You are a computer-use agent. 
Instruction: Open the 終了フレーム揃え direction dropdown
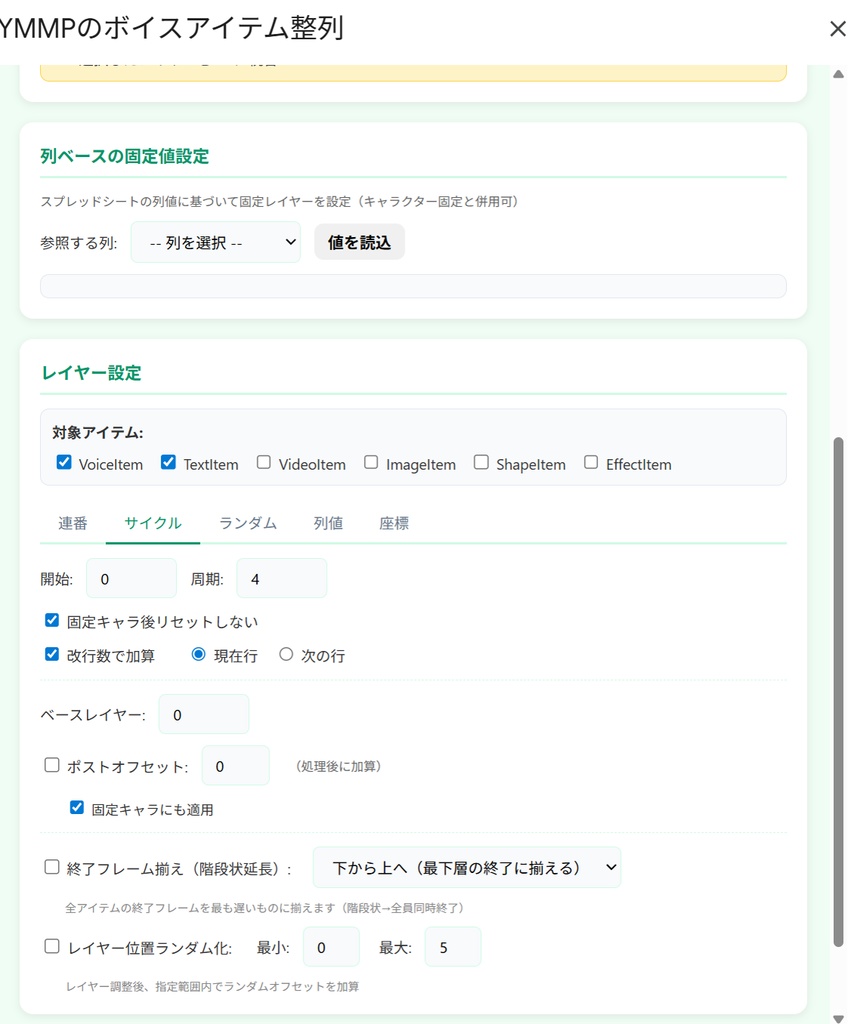[x=466, y=868]
